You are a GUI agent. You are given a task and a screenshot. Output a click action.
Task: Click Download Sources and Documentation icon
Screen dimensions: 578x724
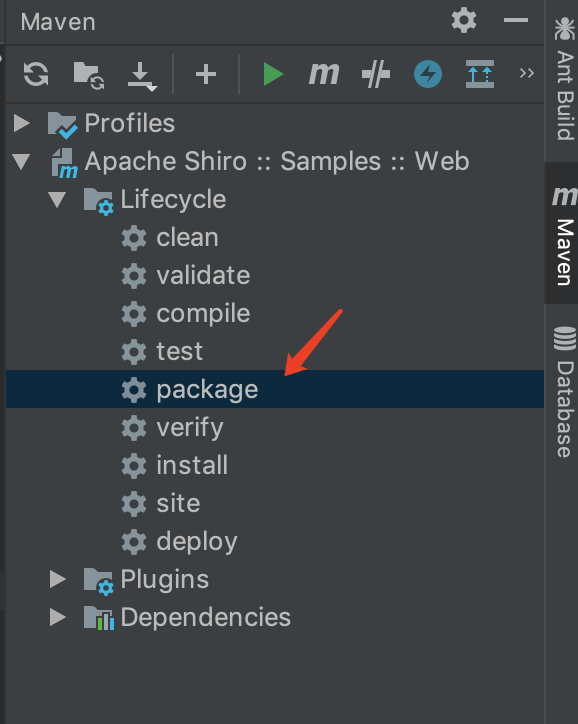(142, 76)
